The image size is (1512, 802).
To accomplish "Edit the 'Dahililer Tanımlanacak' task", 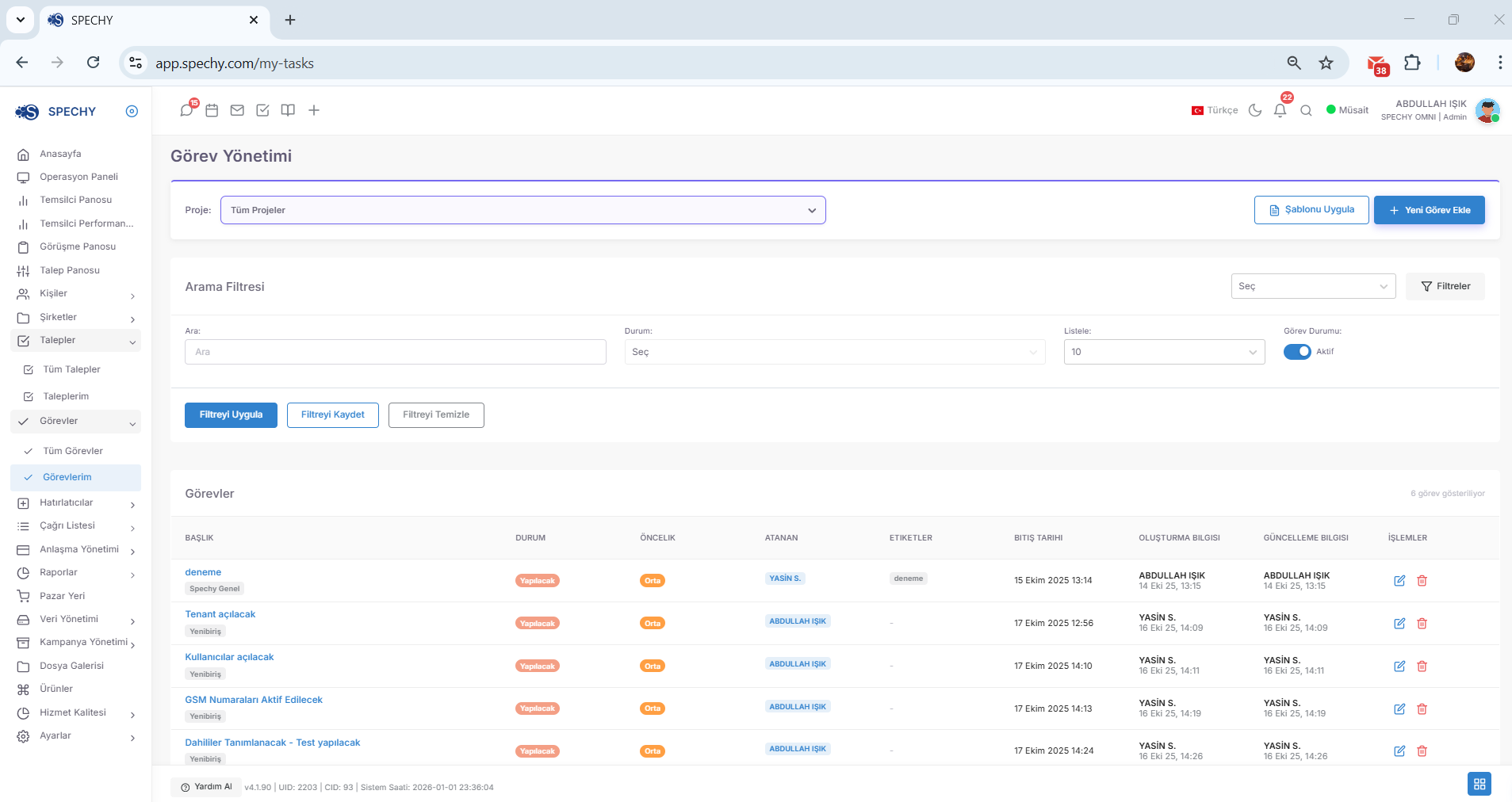I will pos(1399,751).
